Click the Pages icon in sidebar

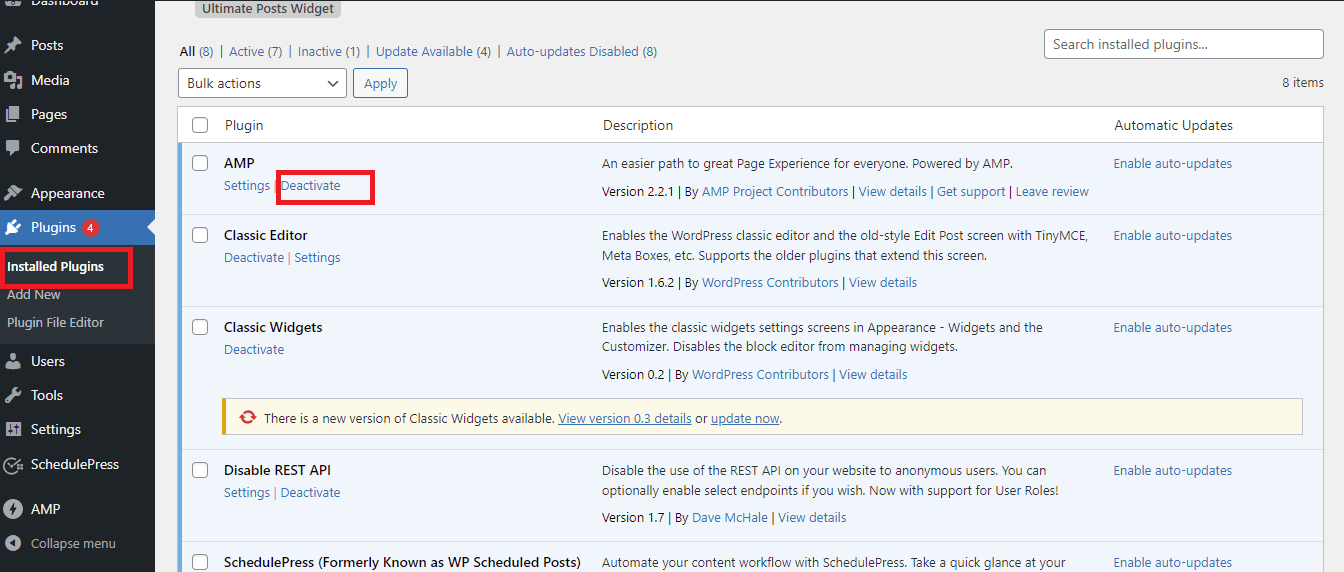13,114
